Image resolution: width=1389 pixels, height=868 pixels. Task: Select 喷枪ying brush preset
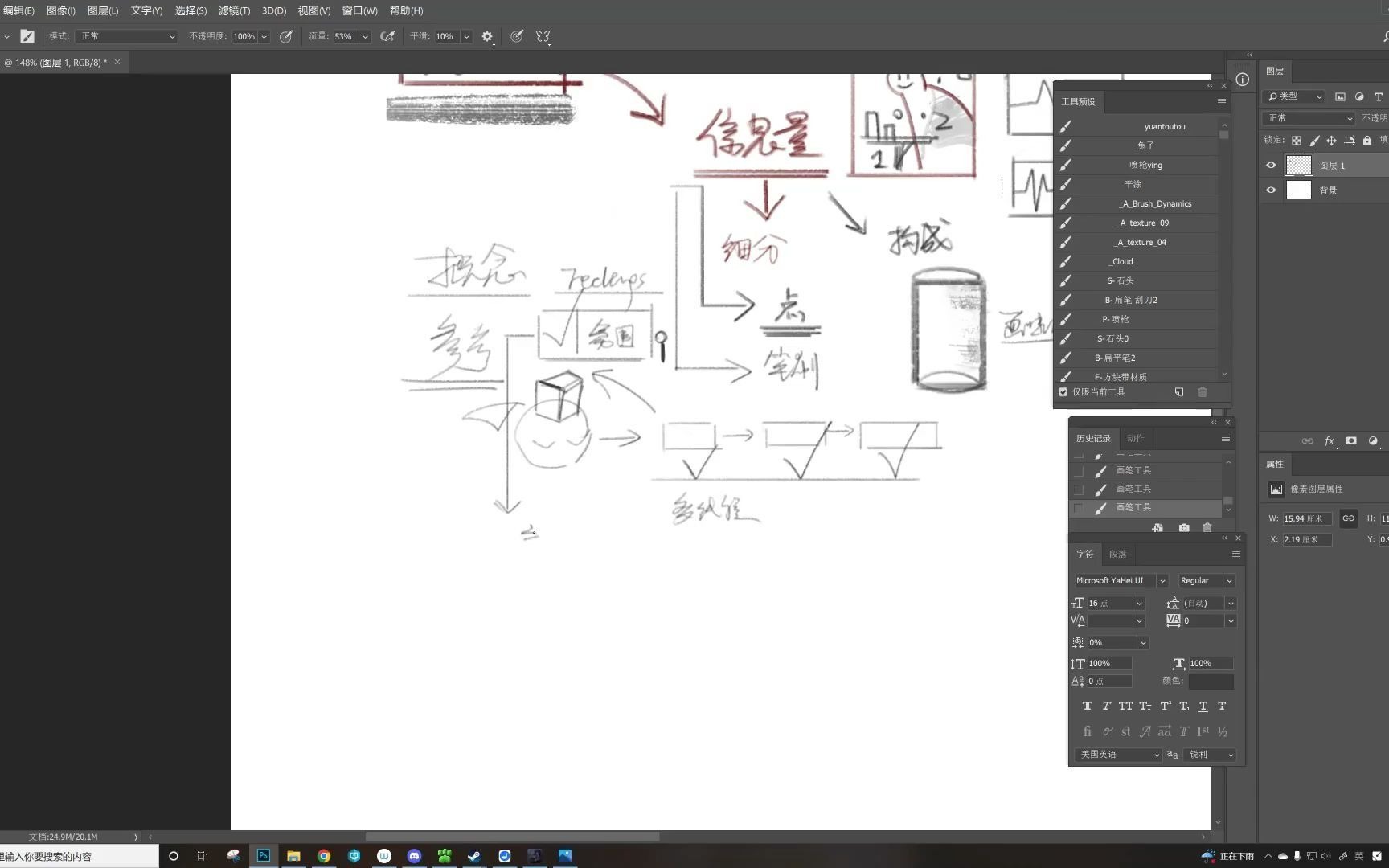point(1137,165)
